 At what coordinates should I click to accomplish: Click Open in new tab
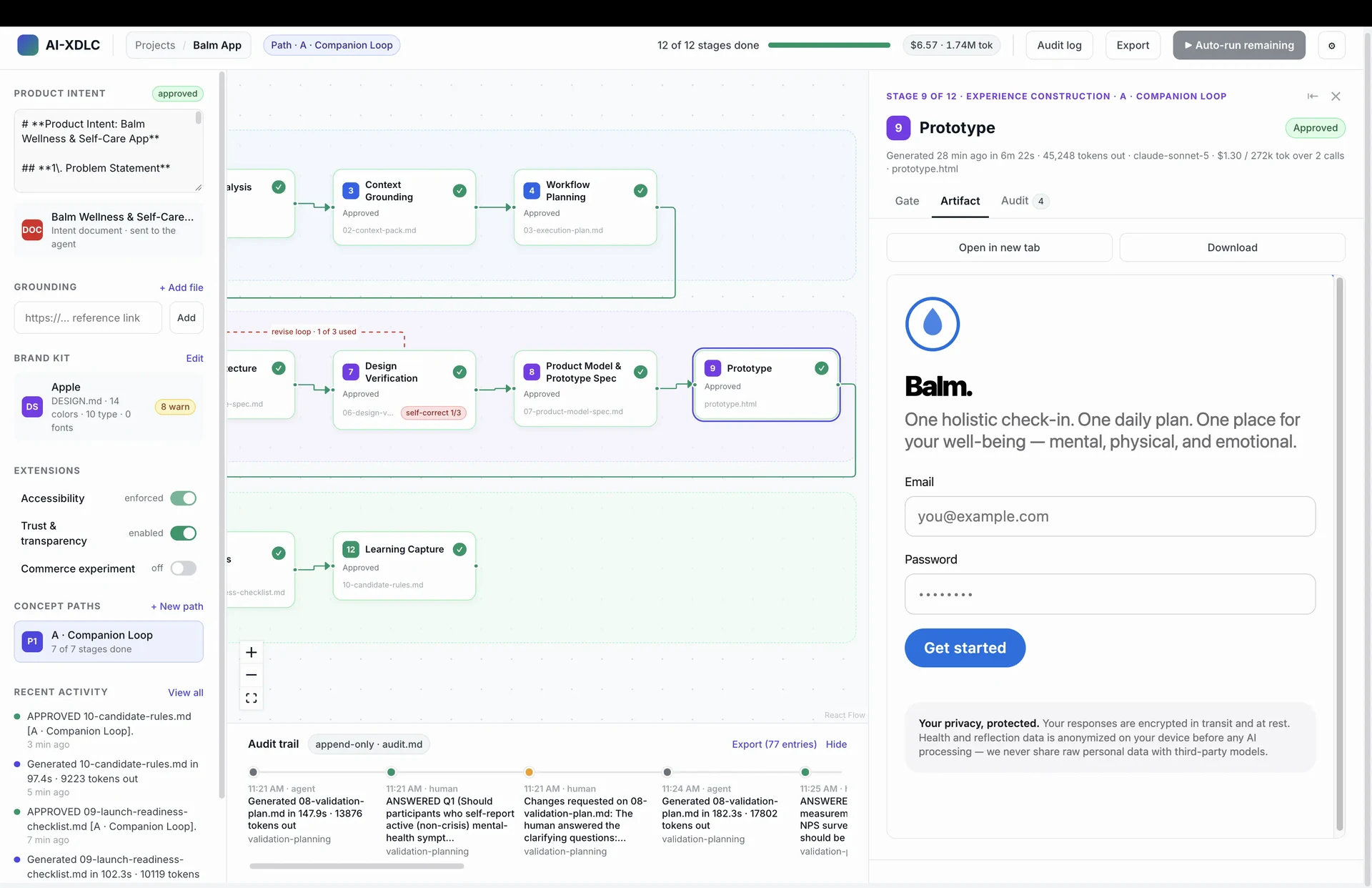(999, 247)
